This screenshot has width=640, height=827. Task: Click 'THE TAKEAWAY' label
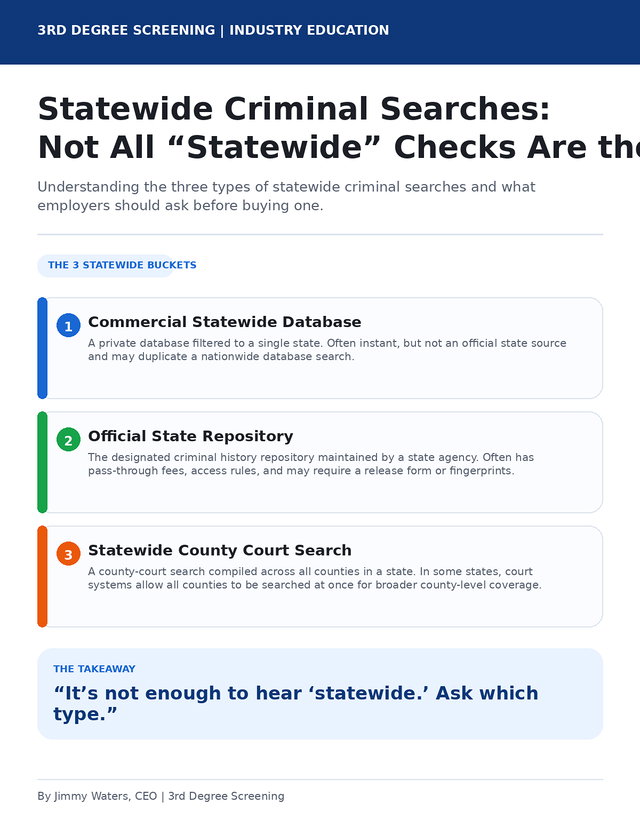[94, 669]
